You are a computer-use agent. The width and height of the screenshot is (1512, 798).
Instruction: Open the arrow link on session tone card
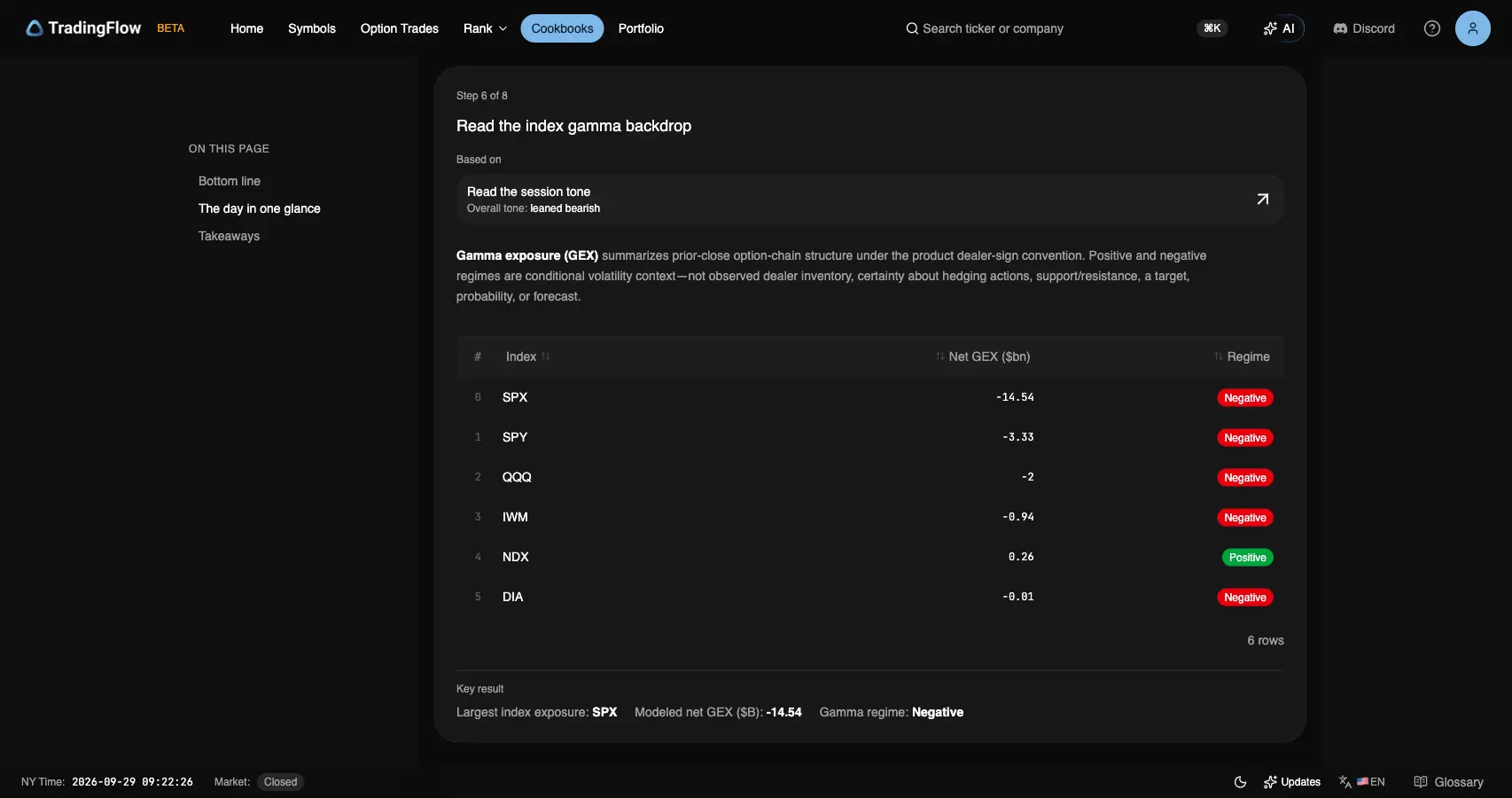[1262, 199]
